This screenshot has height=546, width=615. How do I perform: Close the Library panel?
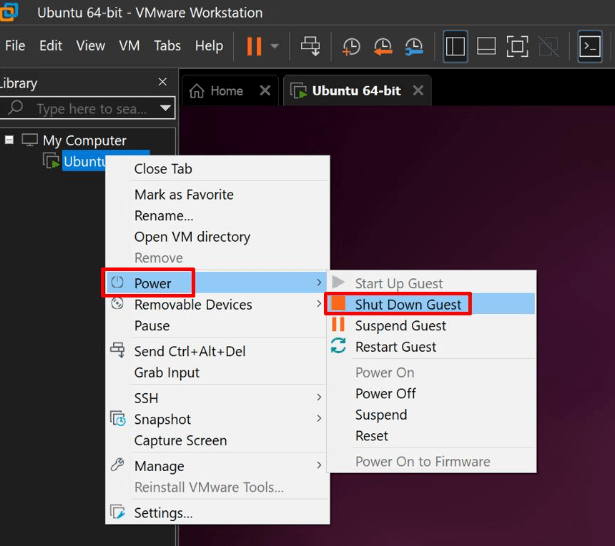click(162, 82)
